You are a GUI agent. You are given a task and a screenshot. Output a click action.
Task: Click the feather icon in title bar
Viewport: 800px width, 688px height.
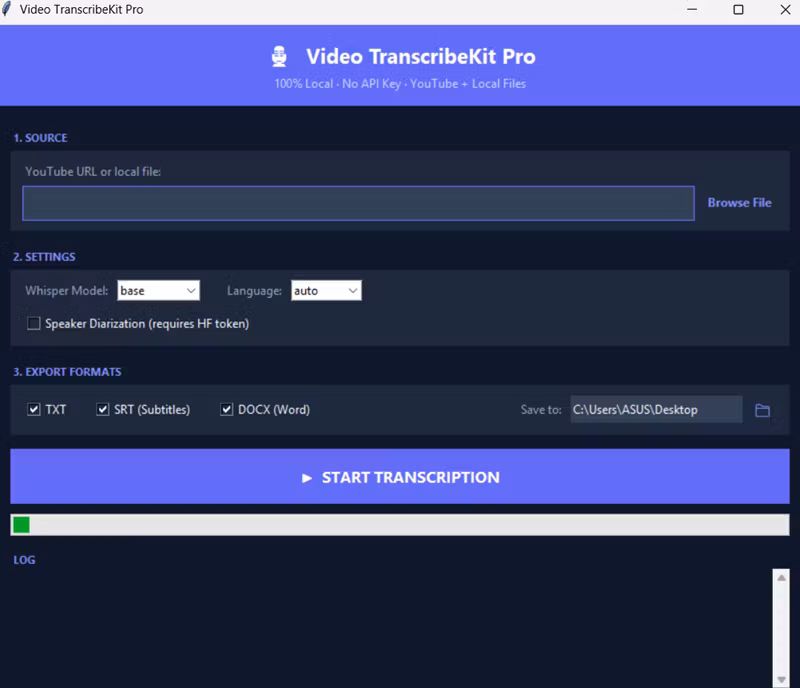point(7,9)
